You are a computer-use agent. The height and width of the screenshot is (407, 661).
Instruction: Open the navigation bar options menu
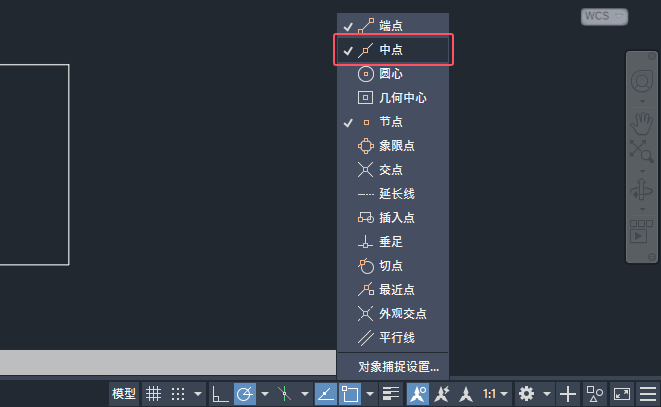pos(652,256)
